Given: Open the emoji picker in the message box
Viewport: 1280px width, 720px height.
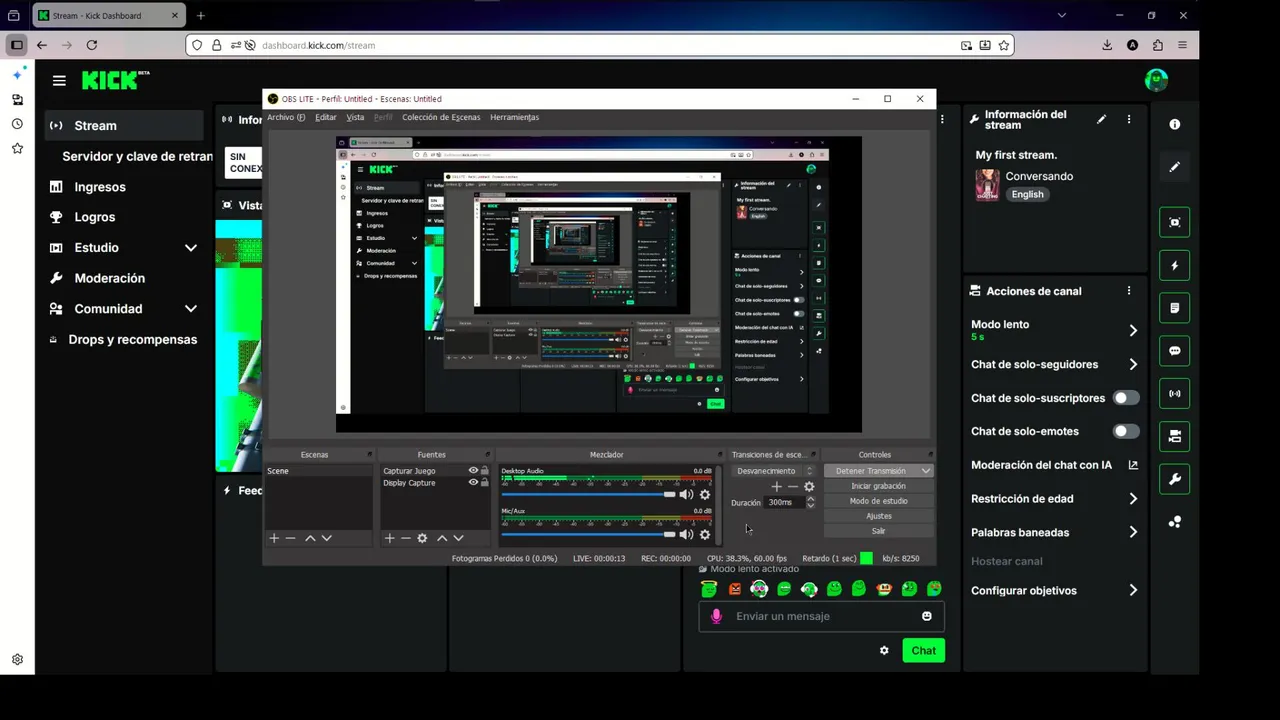Looking at the screenshot, I should coord(927,616).
